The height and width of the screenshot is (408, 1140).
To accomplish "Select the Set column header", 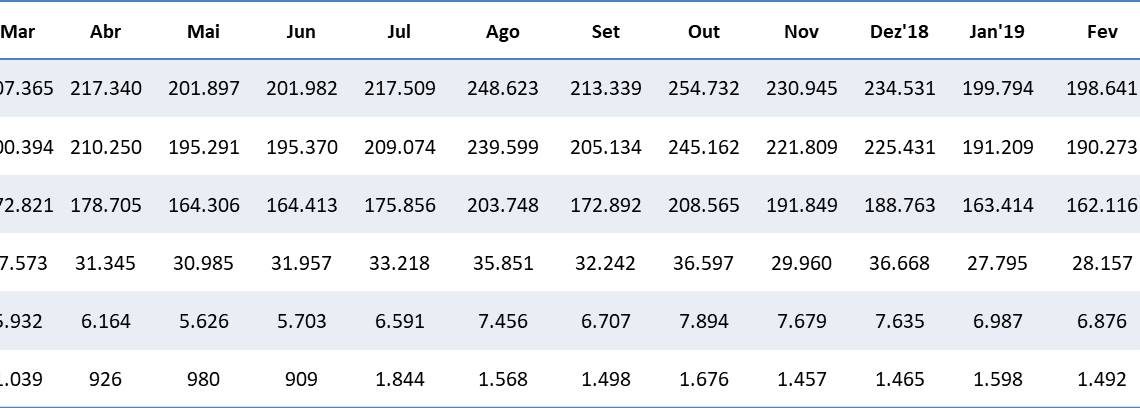I will click(x=605, y=31).
